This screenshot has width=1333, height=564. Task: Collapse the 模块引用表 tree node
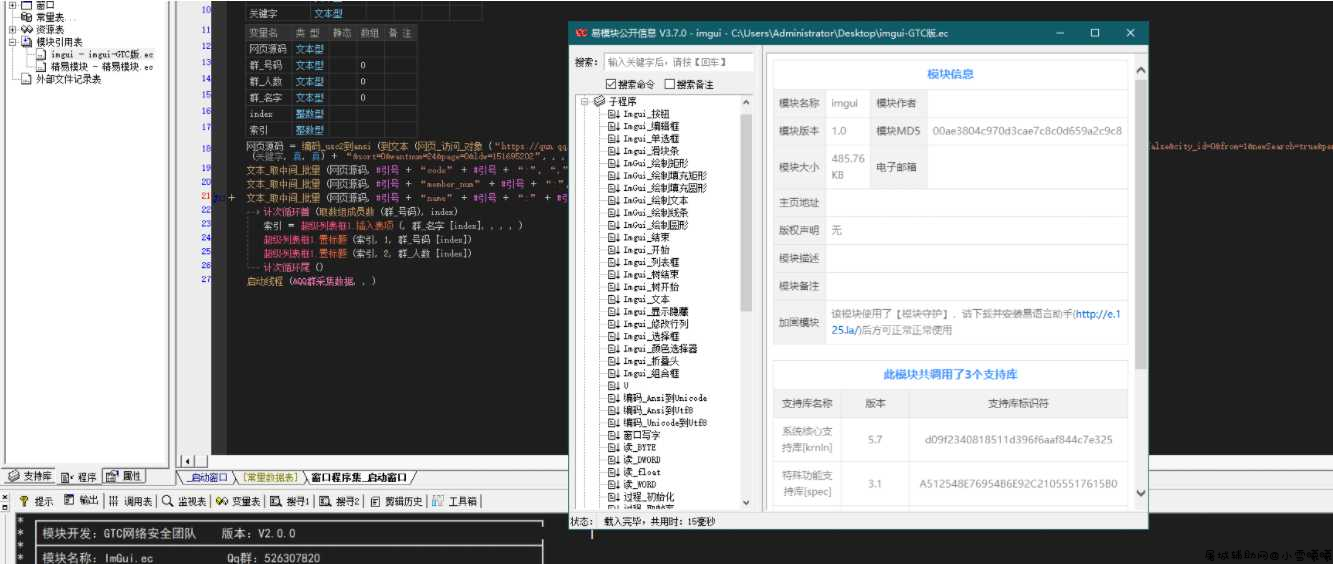pyautogui.click(x=13, y=42)
